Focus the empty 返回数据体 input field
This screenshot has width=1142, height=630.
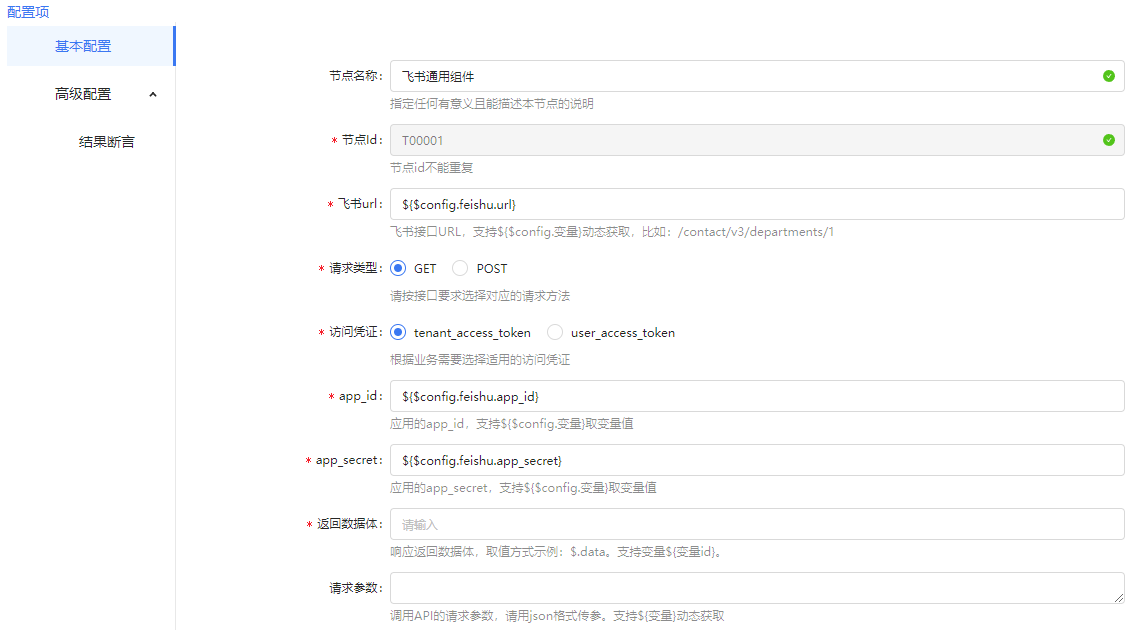[756, 524]
